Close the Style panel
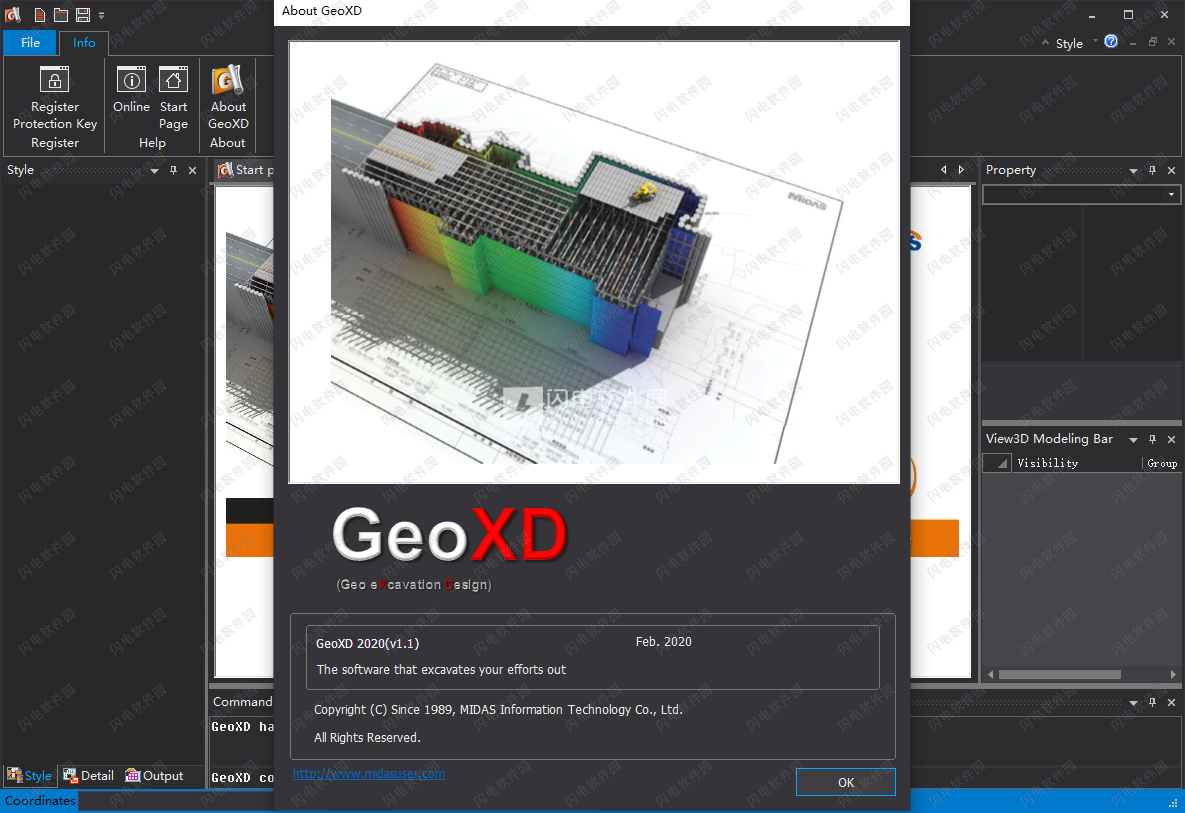 [193, 171]
